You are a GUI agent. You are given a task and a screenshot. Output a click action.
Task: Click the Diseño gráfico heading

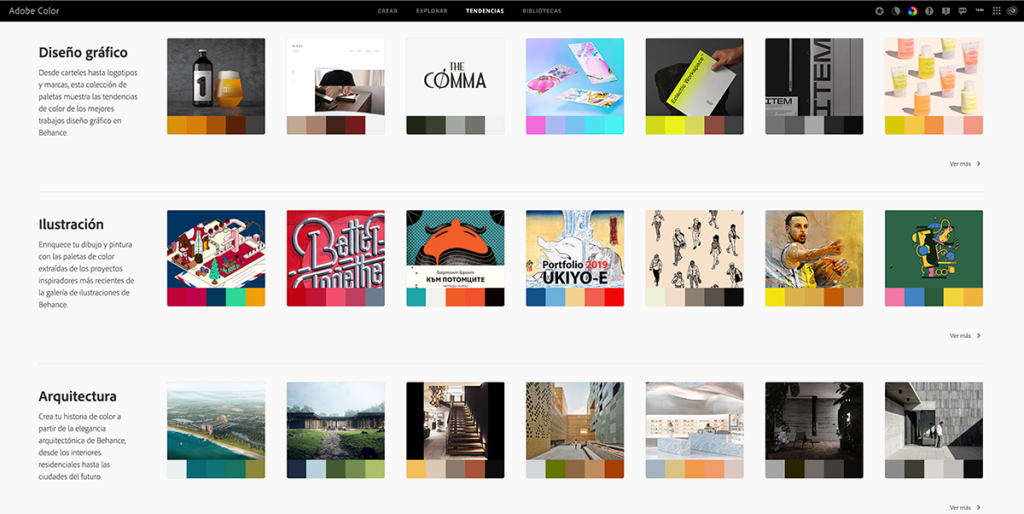click(83, 52)
